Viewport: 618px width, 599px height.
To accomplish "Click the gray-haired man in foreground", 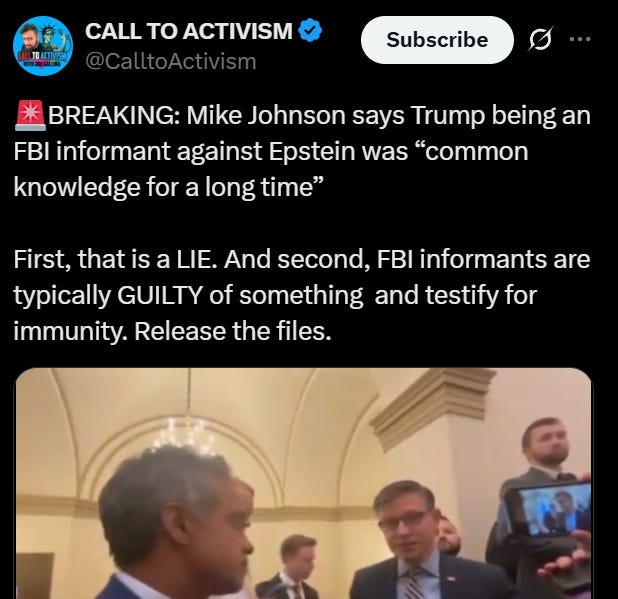I will pos(173,524).
